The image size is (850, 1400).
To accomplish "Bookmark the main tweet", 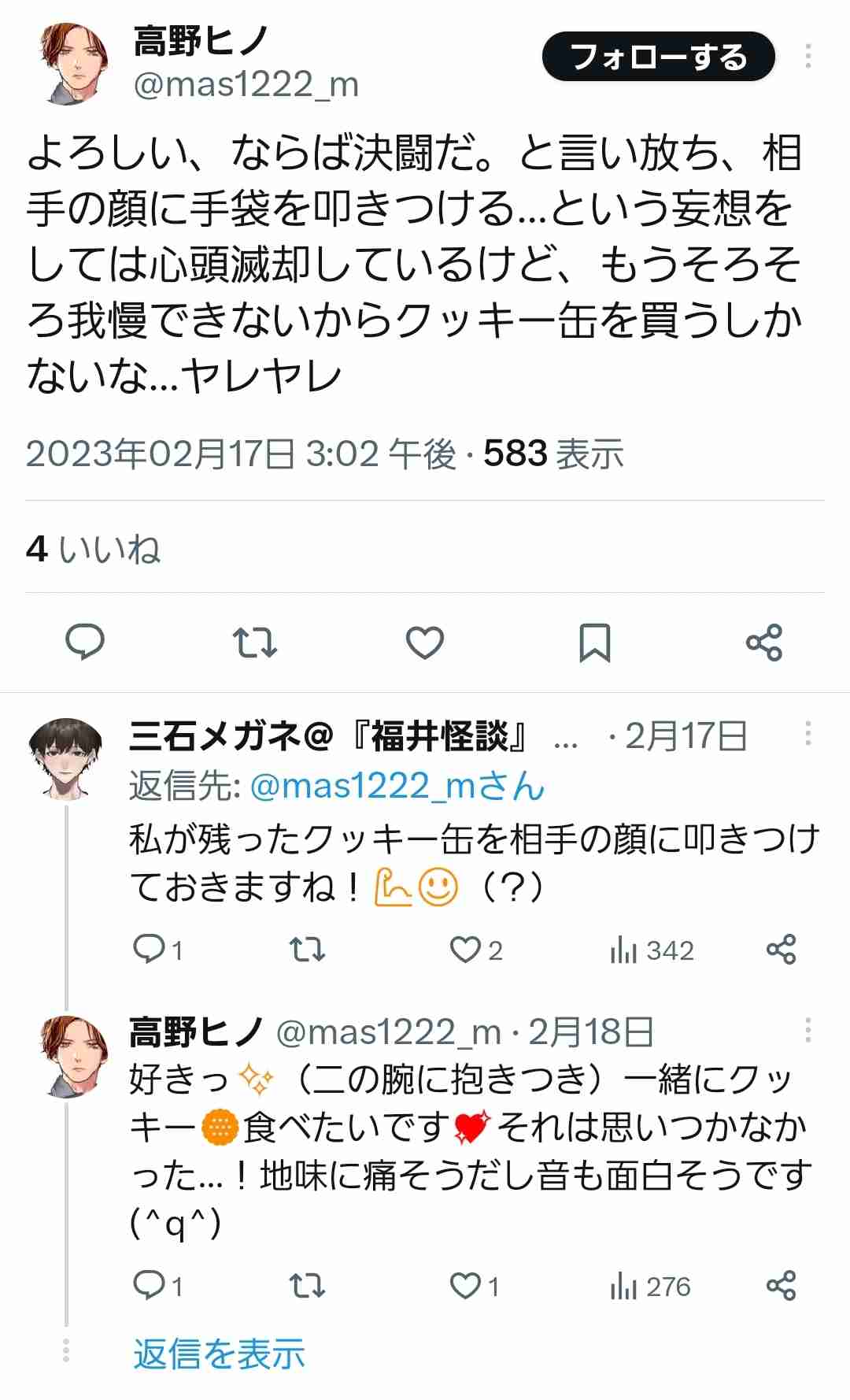I will point(595,642).
